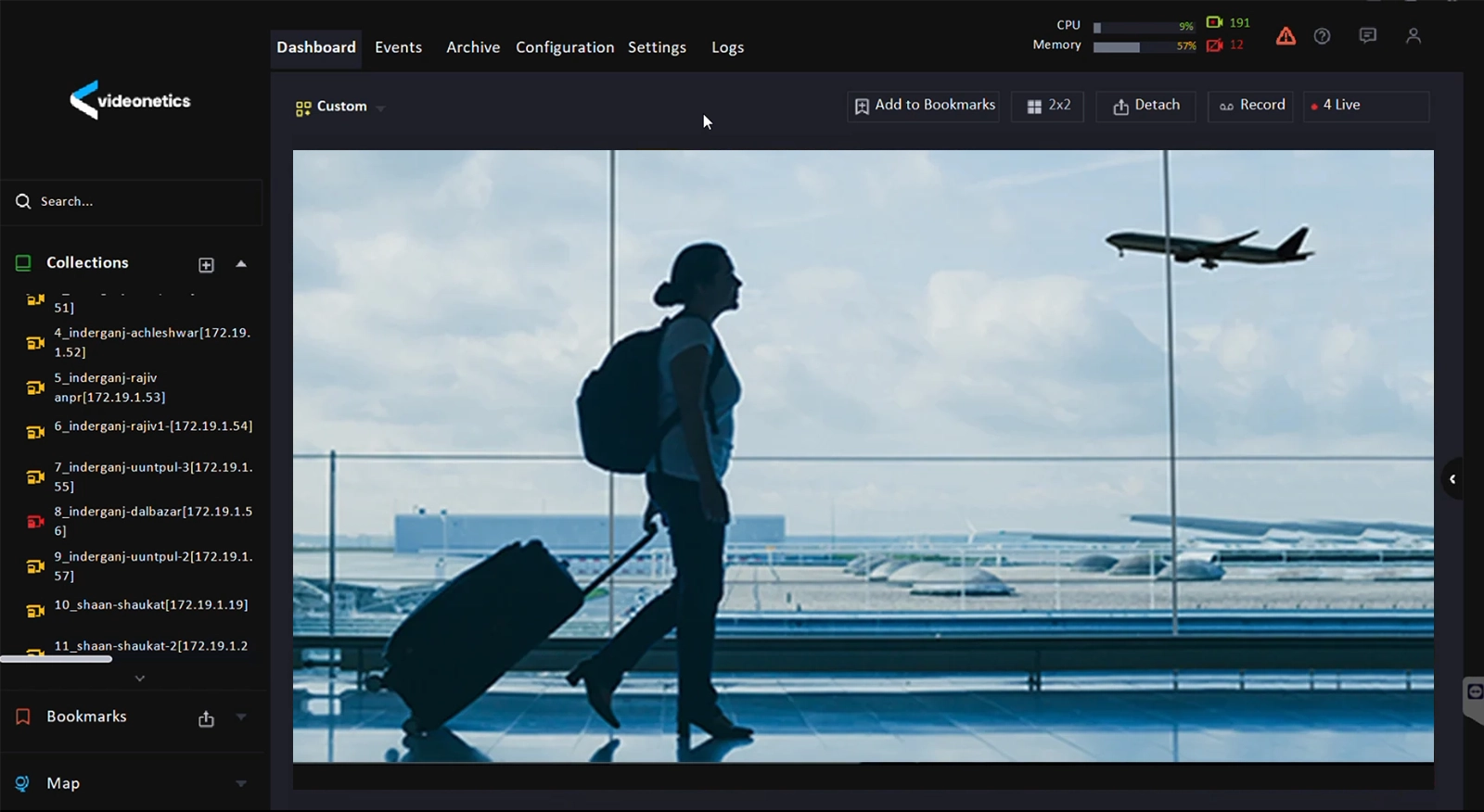Open the help question mark icon

click(x=1323, y=36)
